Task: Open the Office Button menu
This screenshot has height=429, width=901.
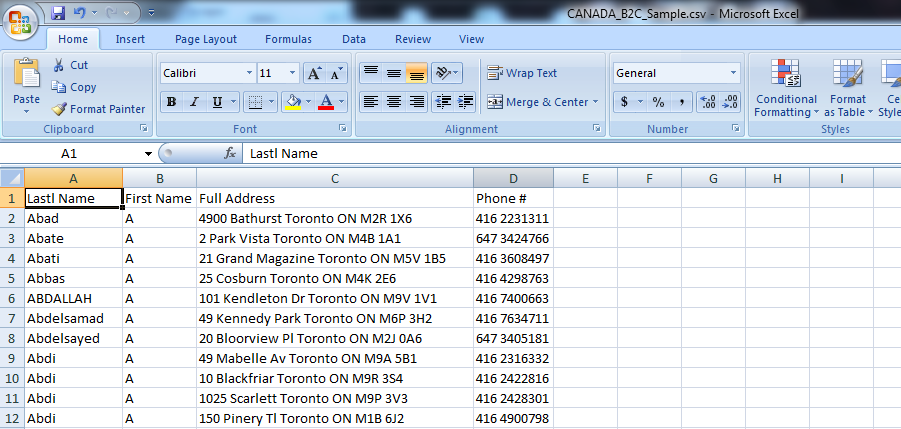Action: 20,20
